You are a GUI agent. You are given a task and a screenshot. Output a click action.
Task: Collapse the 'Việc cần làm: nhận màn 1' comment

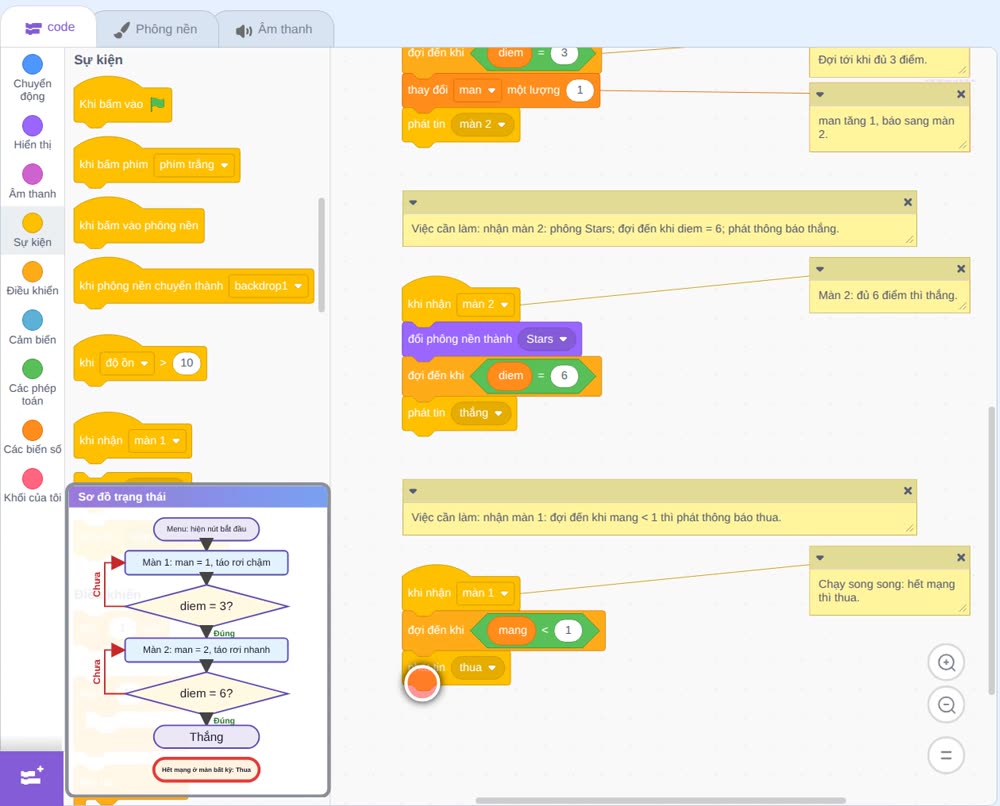tap(413, 491)
